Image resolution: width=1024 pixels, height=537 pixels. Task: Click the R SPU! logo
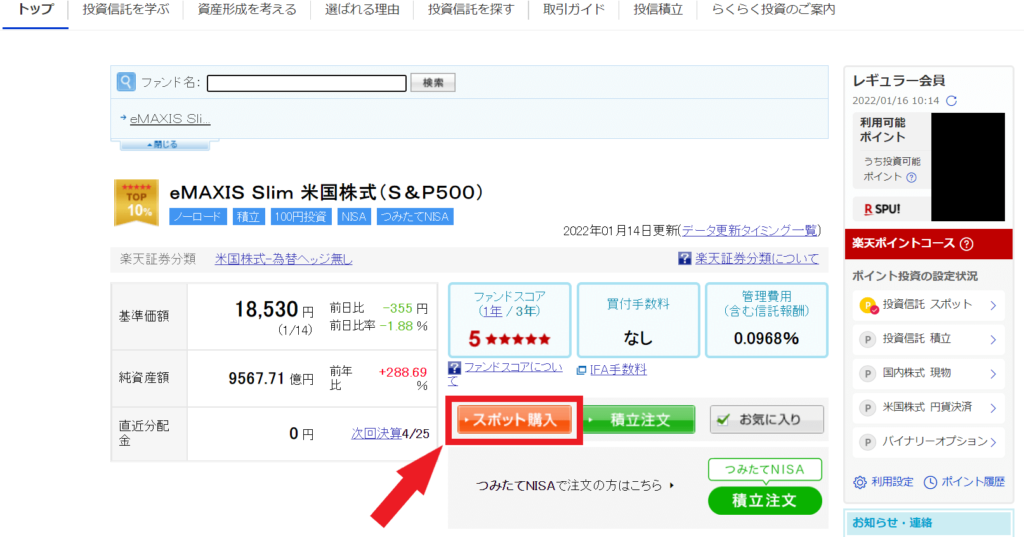(x=882, y=209)
